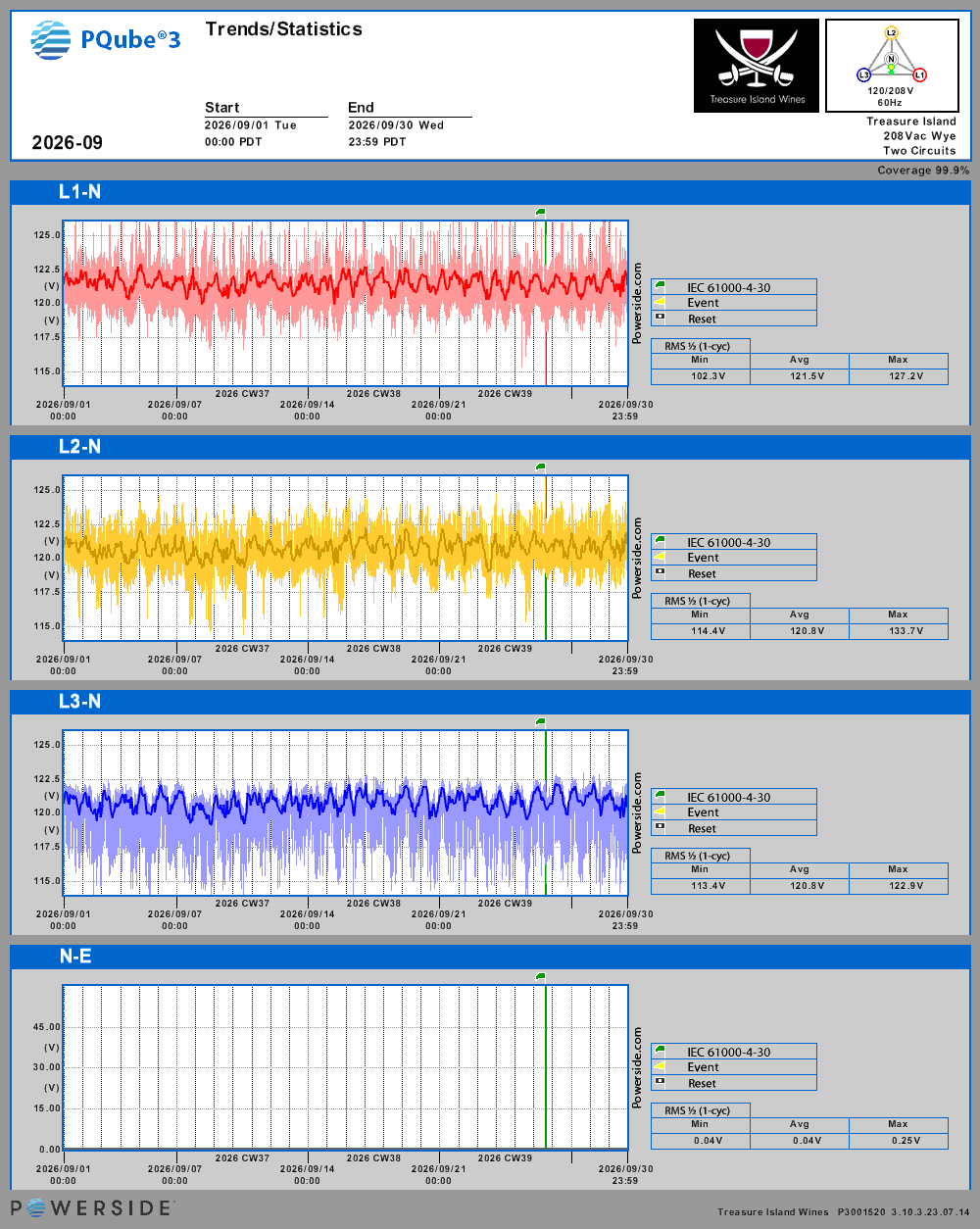The height and width of the screenshot is (1229, 980).
Task: Click End date 2026/09/30 Wed
Action: pyautogui.click(x=396, y=125)
